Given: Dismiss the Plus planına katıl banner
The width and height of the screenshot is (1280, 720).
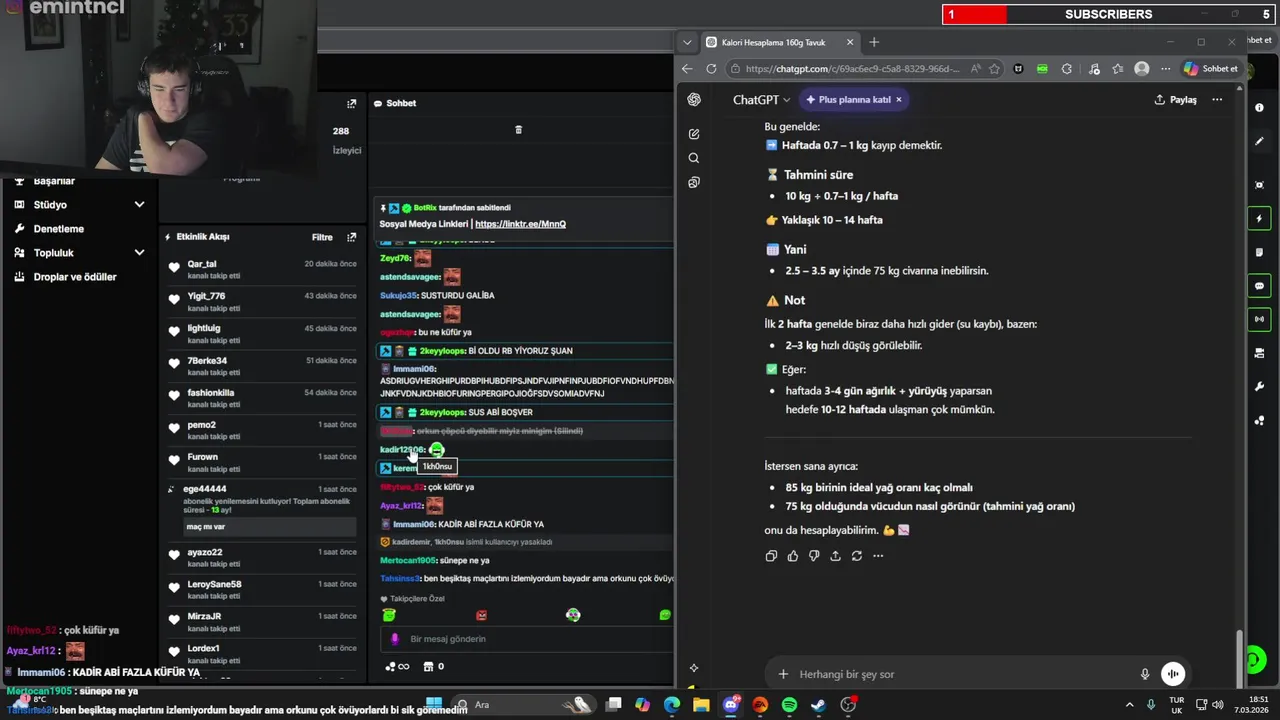Looking at the screenshot, I should [899, 100].
